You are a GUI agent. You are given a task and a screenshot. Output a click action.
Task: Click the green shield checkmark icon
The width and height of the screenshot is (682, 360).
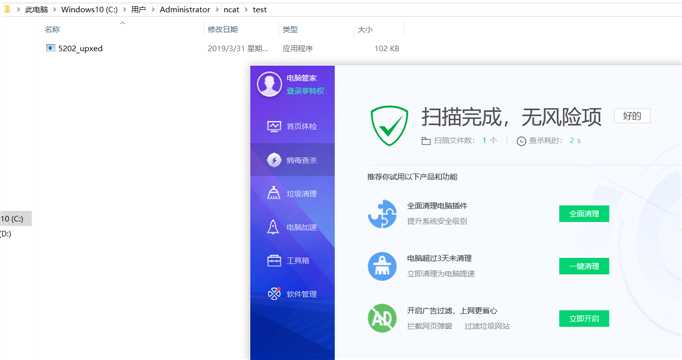pos(389,125)
